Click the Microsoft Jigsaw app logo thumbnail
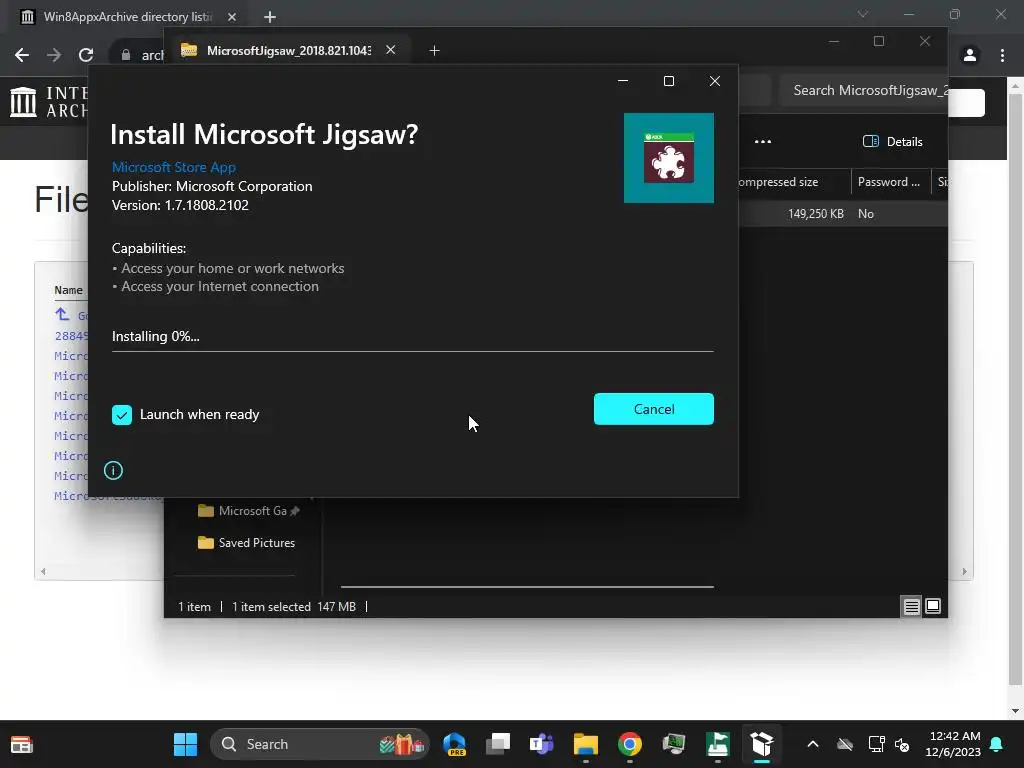This screenshot has width=1024, height=768. point(668,157)
